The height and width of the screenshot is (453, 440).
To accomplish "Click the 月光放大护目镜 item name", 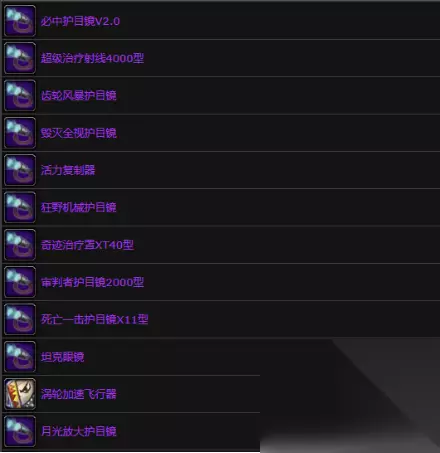I will [x=79, y=432].
